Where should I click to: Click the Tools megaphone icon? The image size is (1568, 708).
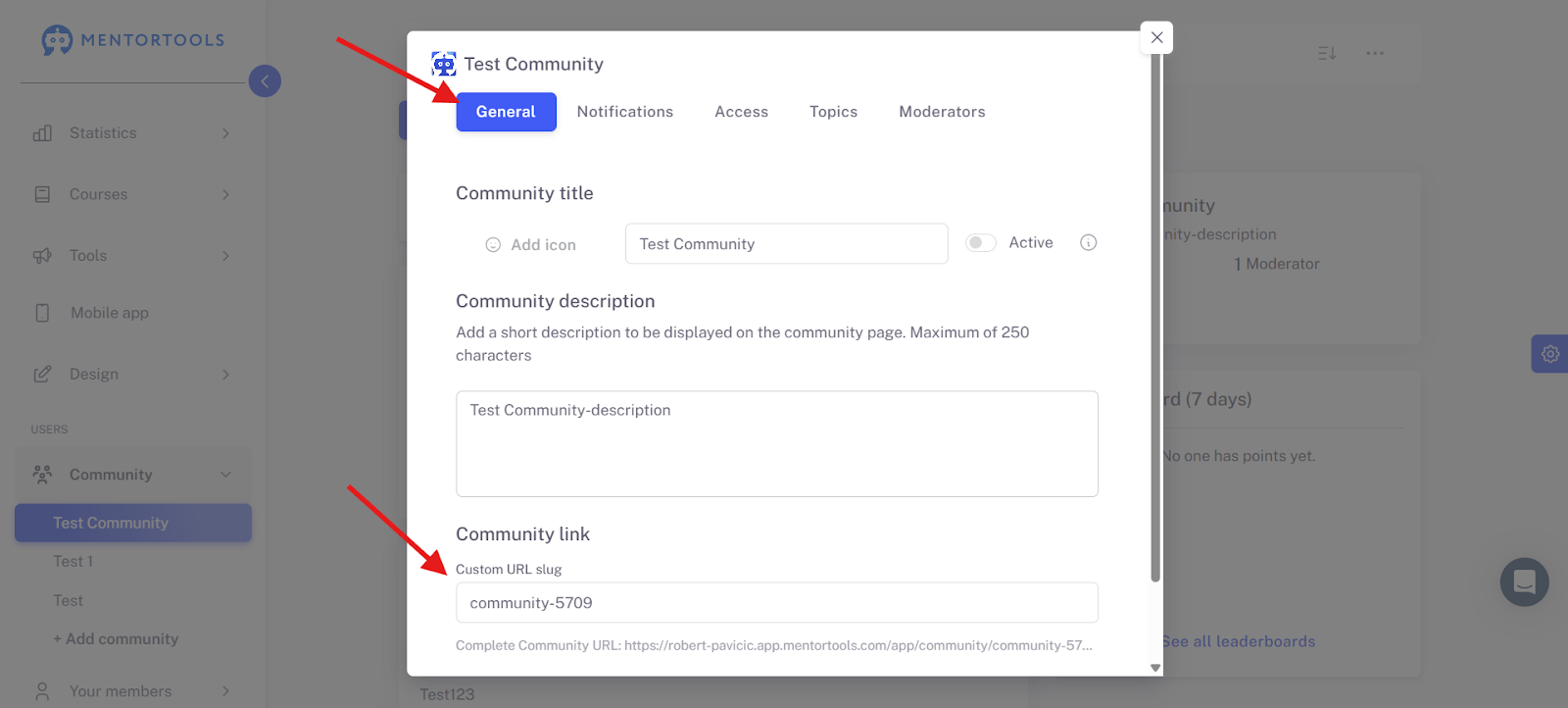[x=42, y=256]
